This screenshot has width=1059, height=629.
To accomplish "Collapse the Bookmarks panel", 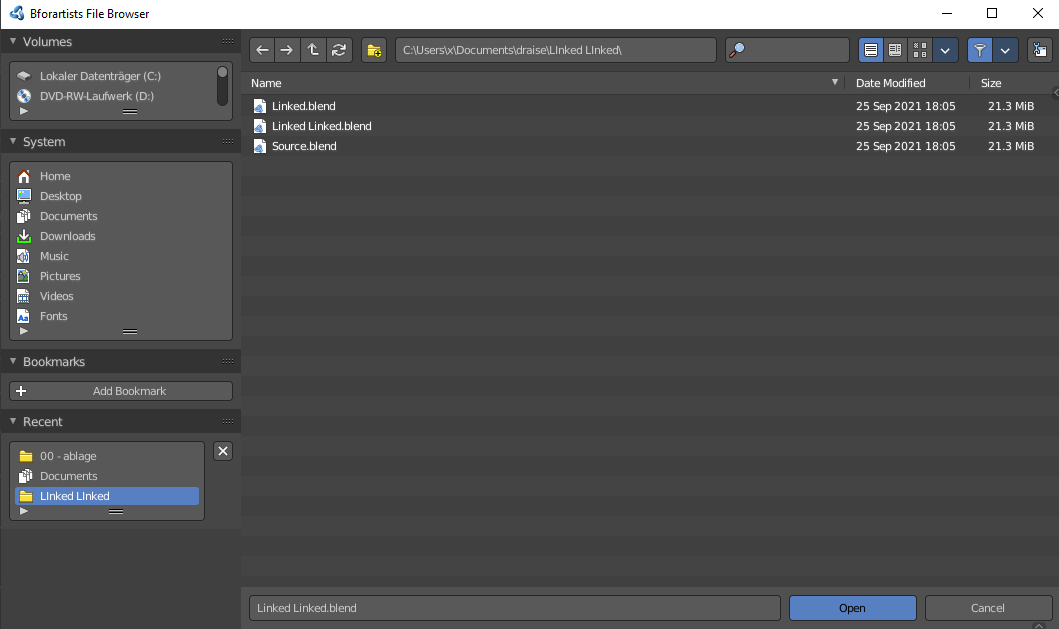I will click(13, 361).
